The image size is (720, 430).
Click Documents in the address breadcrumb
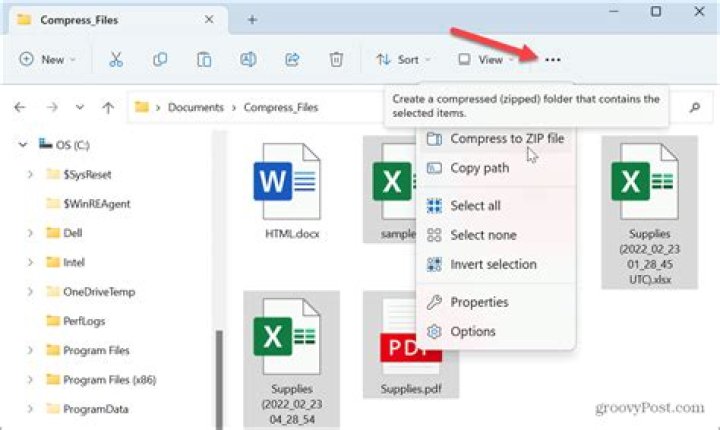[195, 107]
